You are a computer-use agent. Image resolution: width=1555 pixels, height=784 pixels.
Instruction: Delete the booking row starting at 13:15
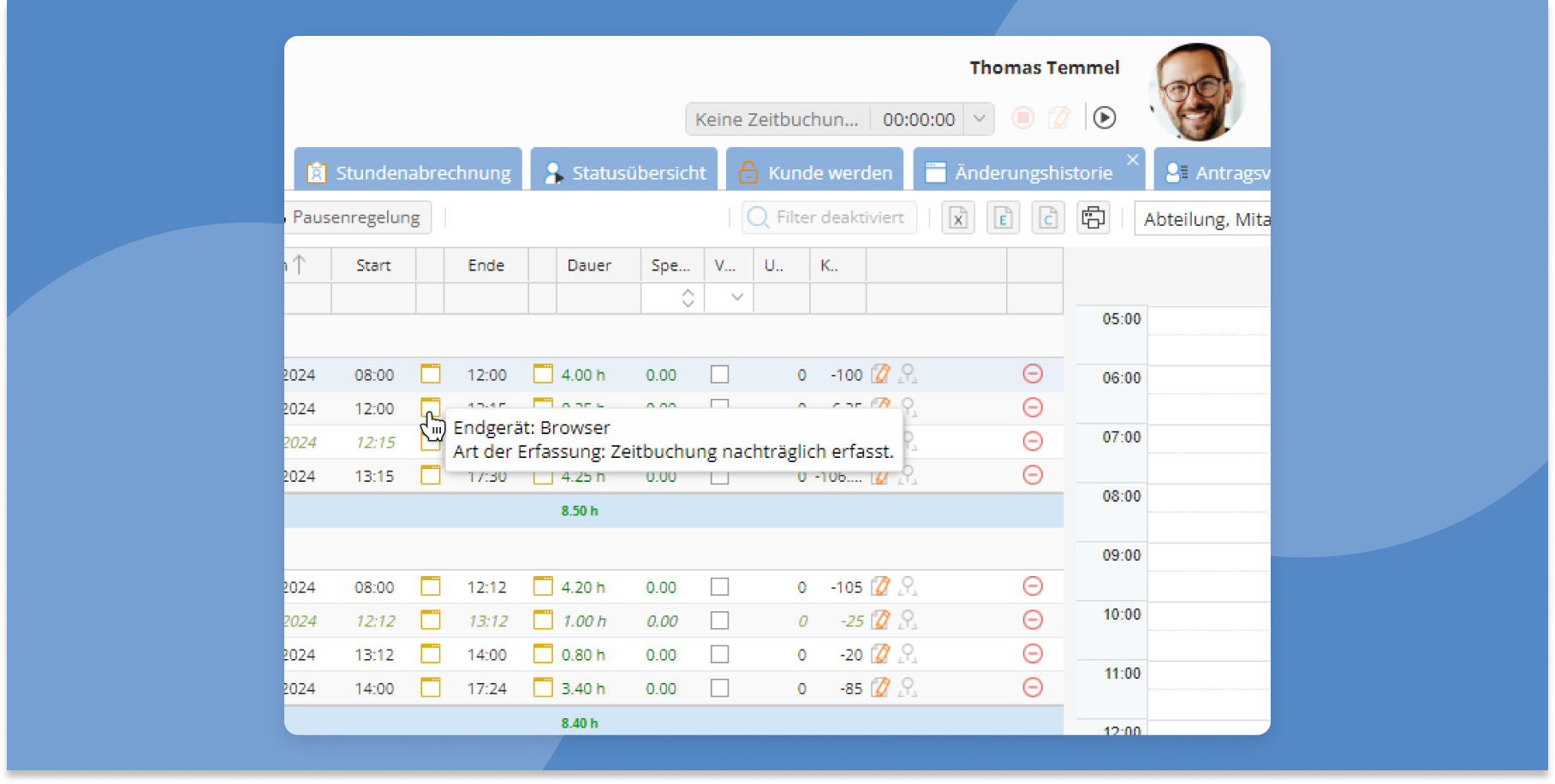pyautogui.click(x=1033, y=475)
